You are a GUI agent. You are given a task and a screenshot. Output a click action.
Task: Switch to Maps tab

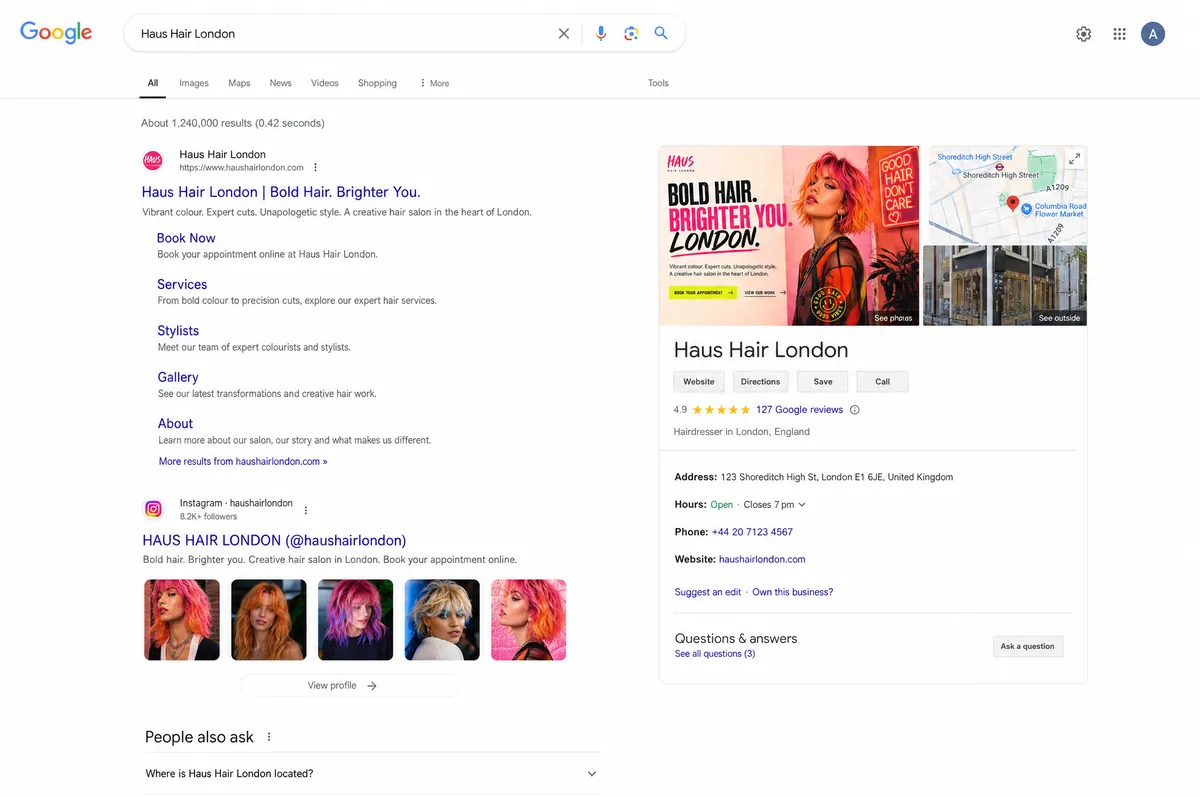tap(239, 83)
